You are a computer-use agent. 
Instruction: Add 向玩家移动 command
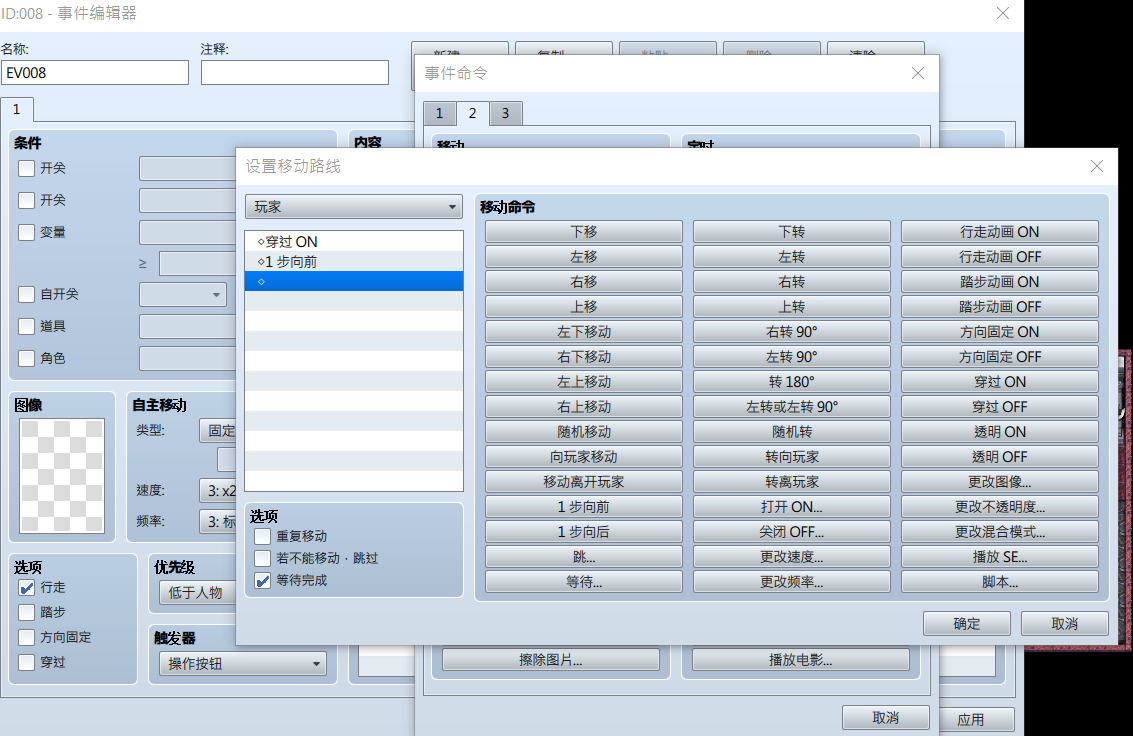click(583, 457)
